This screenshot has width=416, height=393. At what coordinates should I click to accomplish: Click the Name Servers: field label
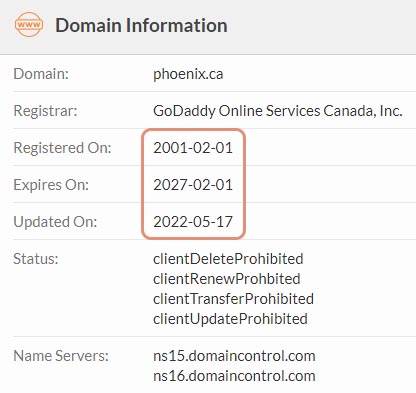61,356
